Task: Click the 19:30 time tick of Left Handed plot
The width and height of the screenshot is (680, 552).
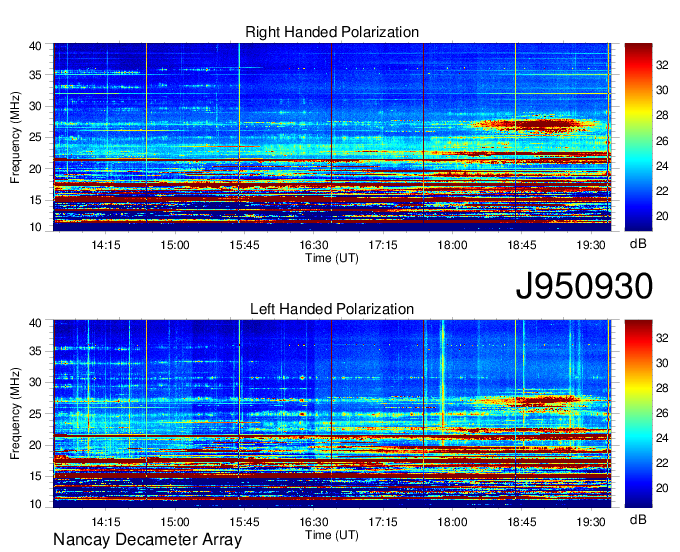Action: coord(591,521)
